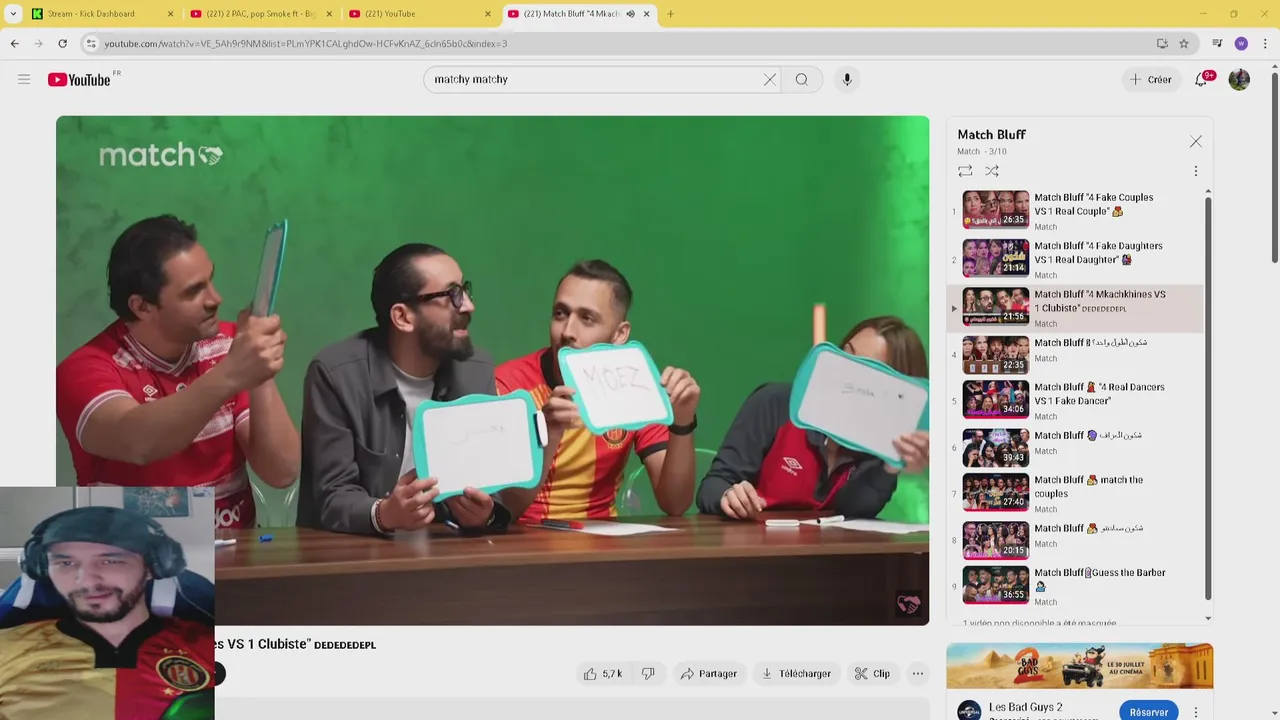Image resolution: width=1280 pixels, height=720 pixels.
Task: Open channel Match under first playlist video
Action: coord(1045,227)
